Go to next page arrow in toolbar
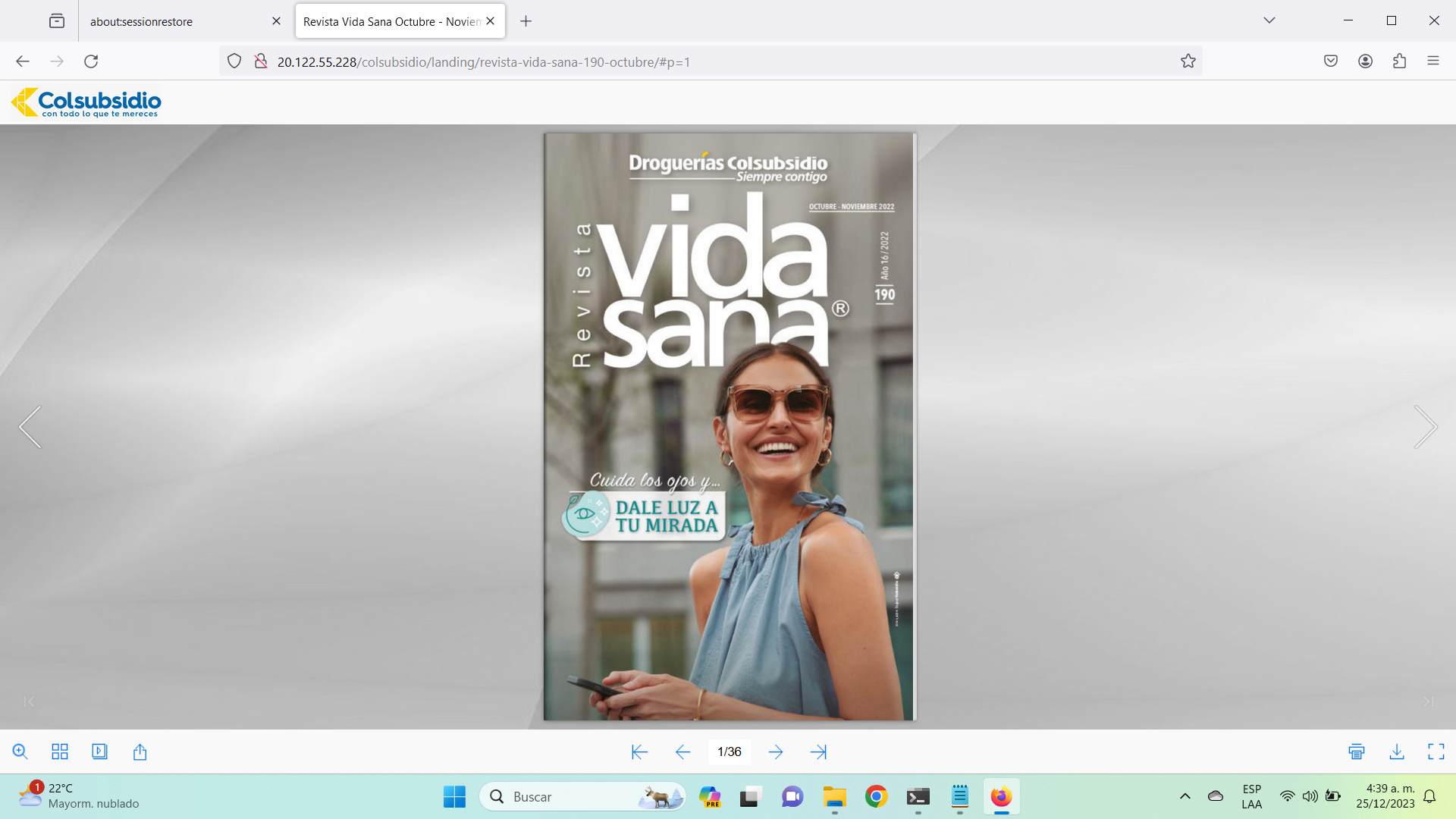This screenshot has width=1456, height=819. click(x=775, y=752)
